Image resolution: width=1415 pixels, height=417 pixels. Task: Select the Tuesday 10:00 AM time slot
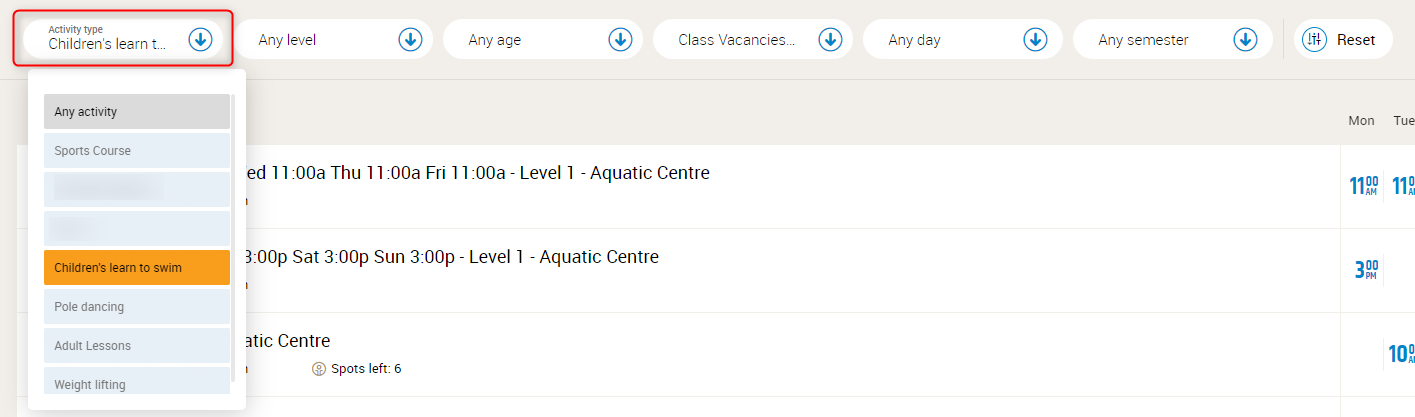click(1402, 354)
